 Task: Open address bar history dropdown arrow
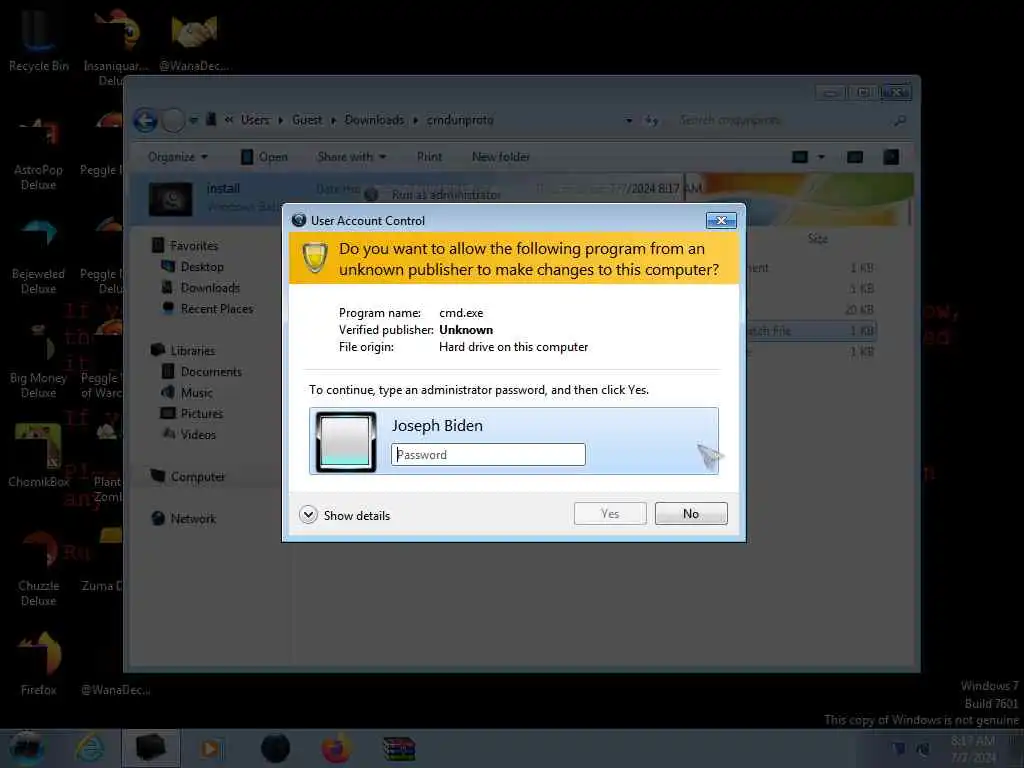pos(628,120)
